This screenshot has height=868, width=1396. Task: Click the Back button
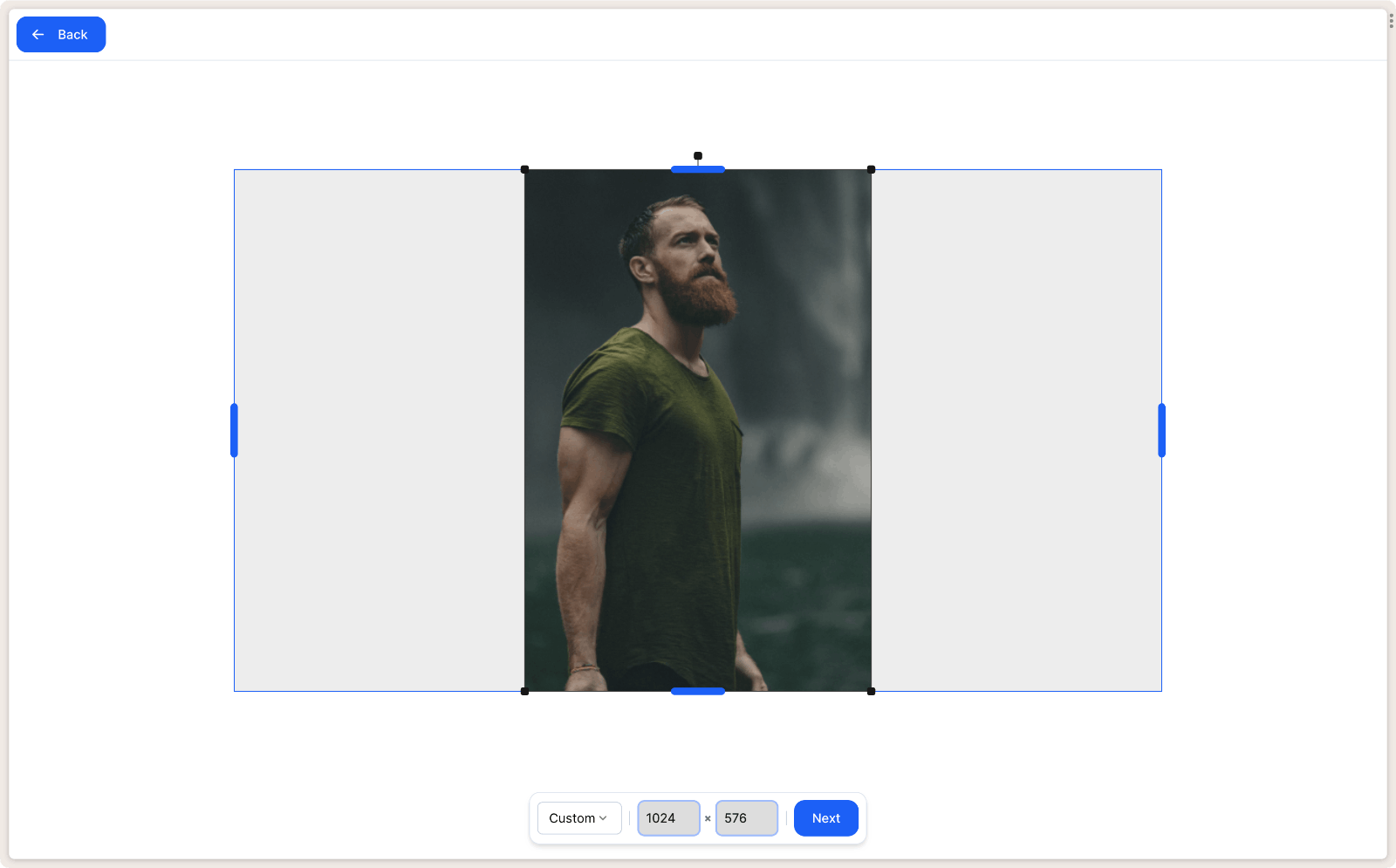61,35
